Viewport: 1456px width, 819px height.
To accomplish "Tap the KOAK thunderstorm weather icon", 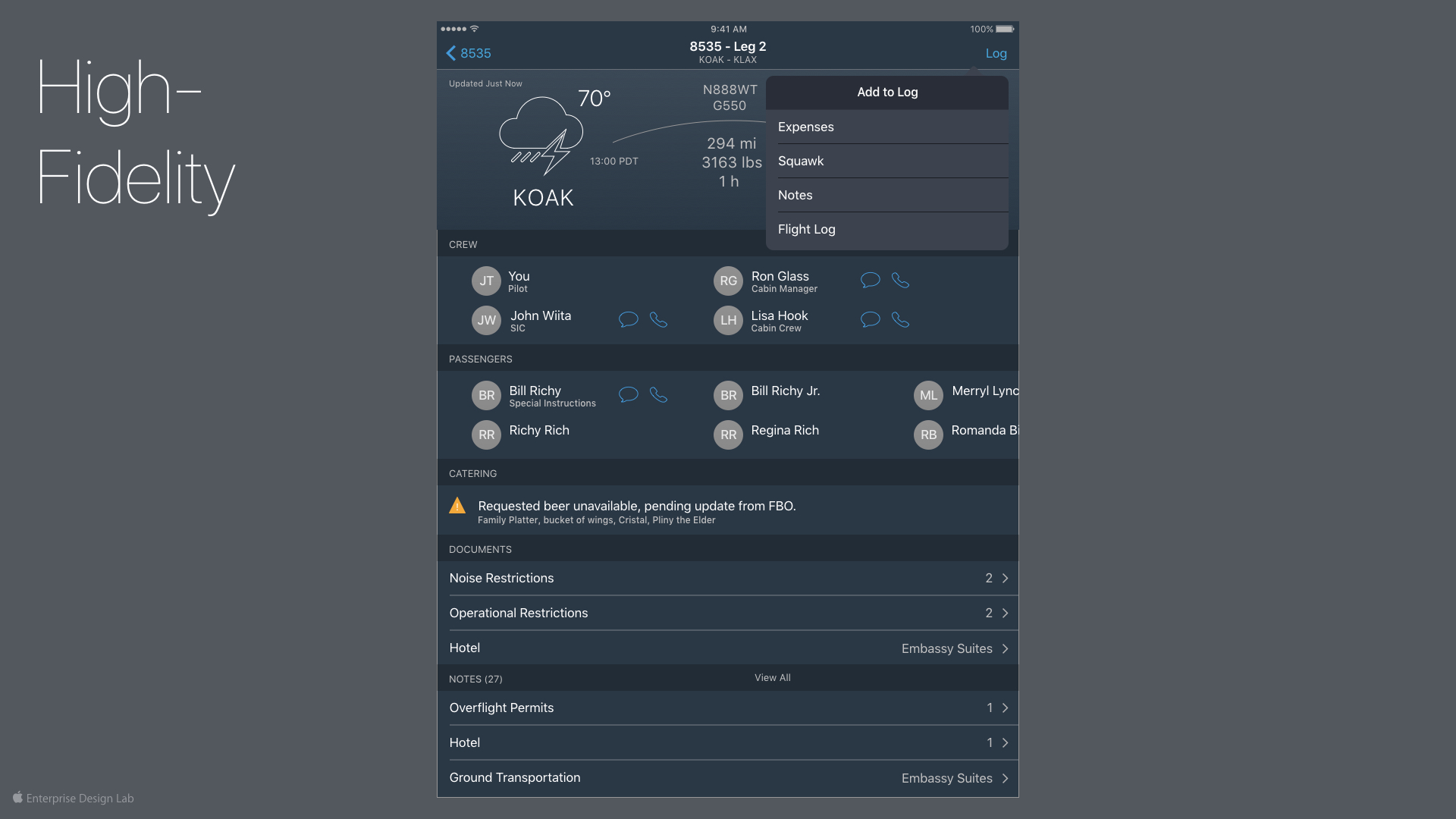I will tap(541, 136).
